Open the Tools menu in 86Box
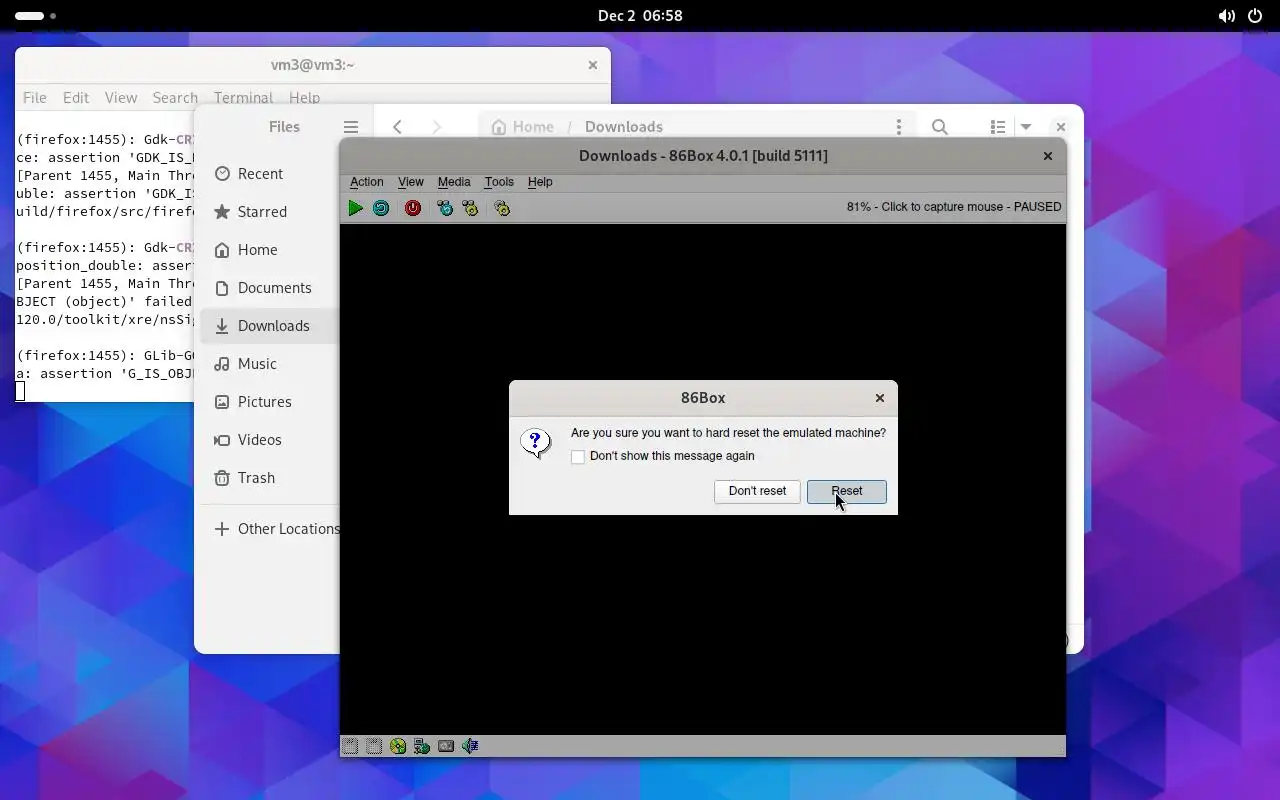Image resolution: width=1280 pixels, height=800 pixels. [x=499, y=182]
